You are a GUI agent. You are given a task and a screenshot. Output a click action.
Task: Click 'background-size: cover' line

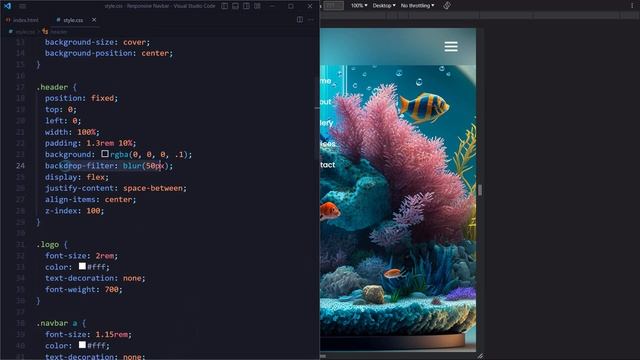[x=98, y=42]
